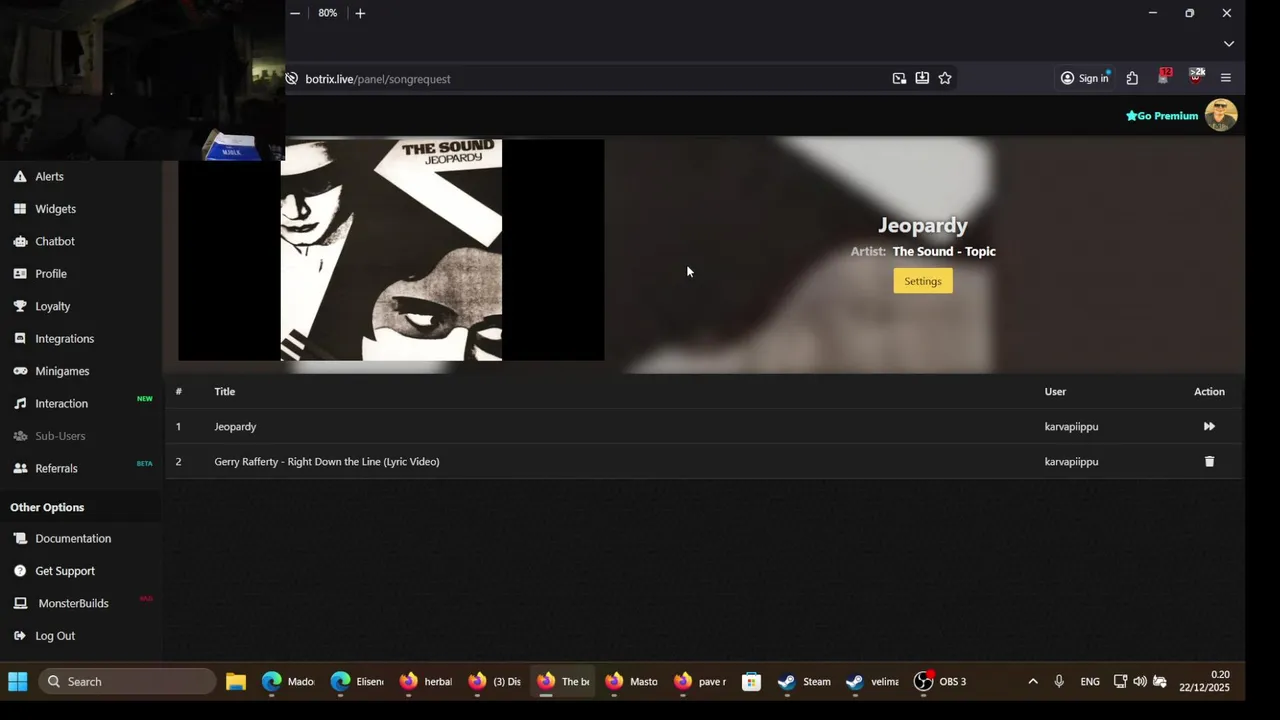Click the tracking protection shield icon
This screenshot has height=720, width=1280.
point(292,79)
